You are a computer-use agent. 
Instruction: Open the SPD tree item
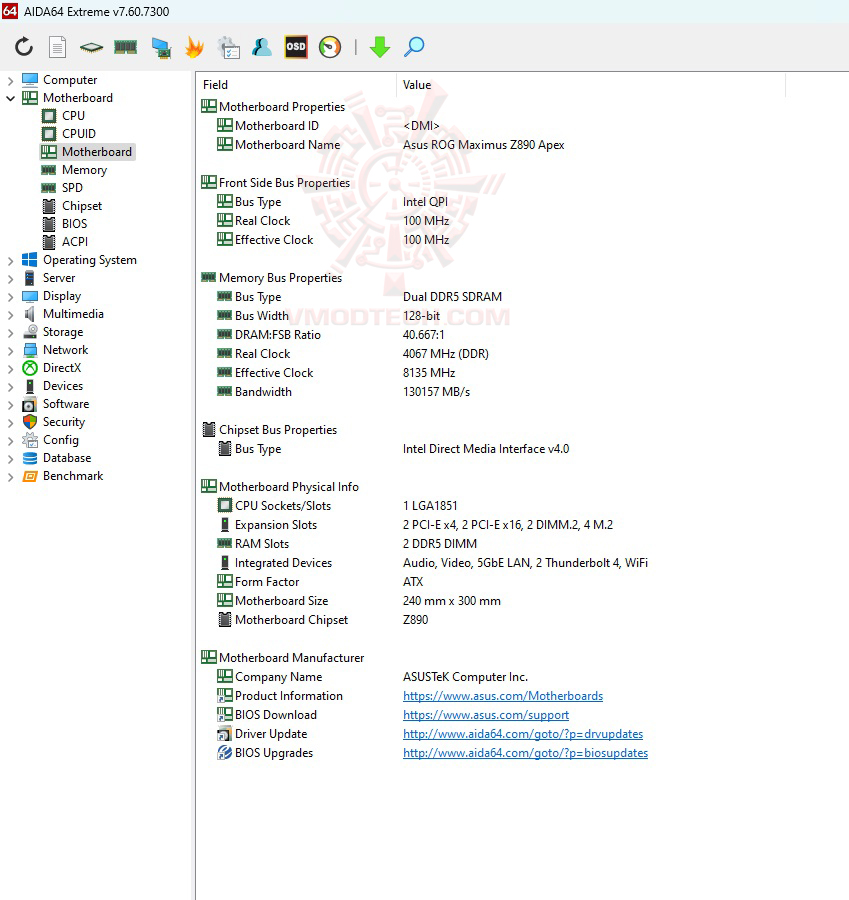point(72,188)
